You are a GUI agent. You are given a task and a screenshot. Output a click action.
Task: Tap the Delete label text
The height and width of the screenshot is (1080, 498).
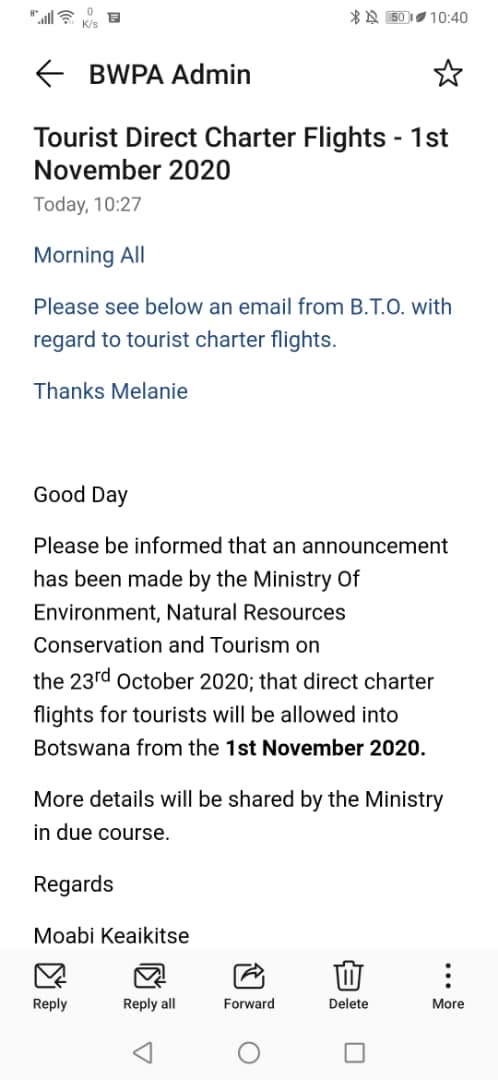click(349, 1004)
